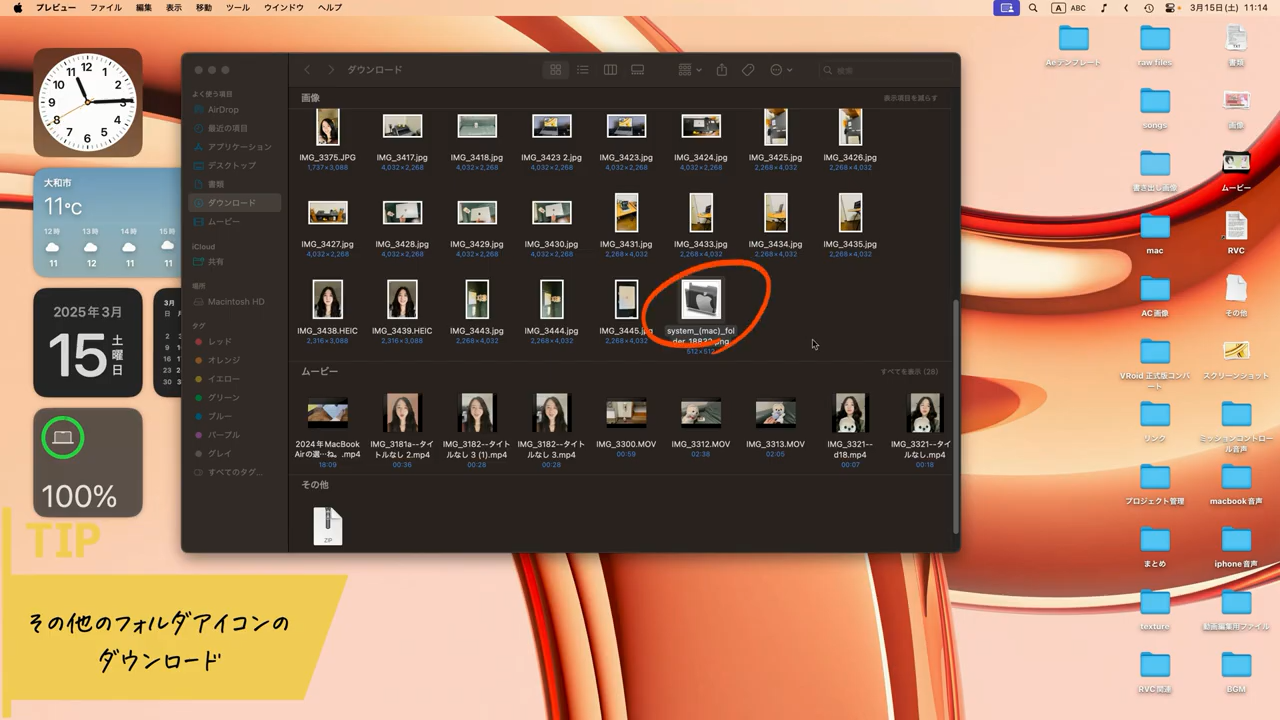Viewport: 1280px width, 720px height.
Task: Select the purple パープル tag
Action: tap(224, 435)
